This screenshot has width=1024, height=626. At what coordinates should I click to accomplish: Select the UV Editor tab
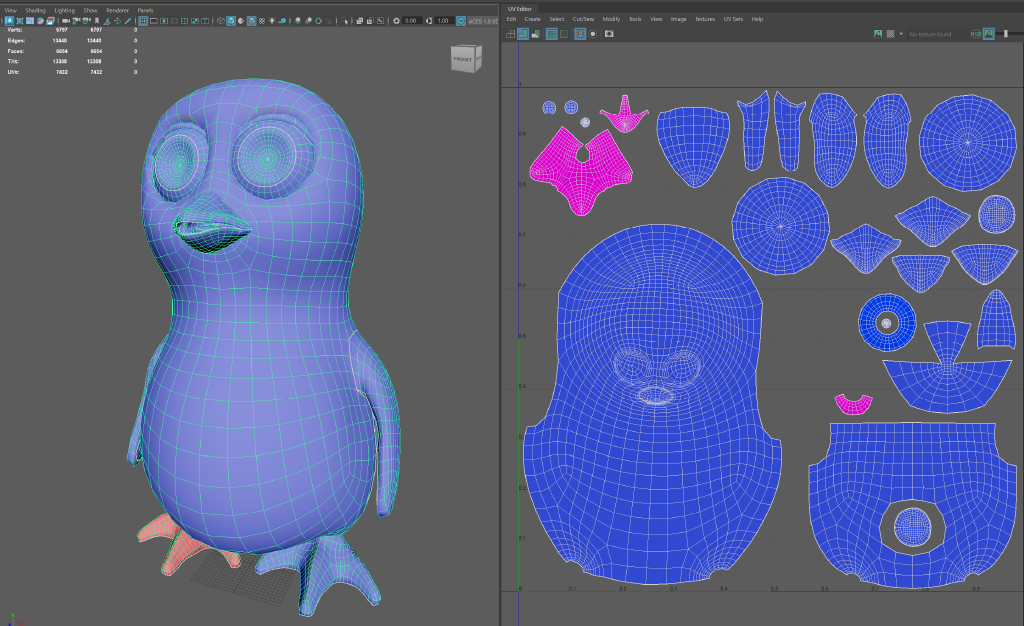coord(520,8)
